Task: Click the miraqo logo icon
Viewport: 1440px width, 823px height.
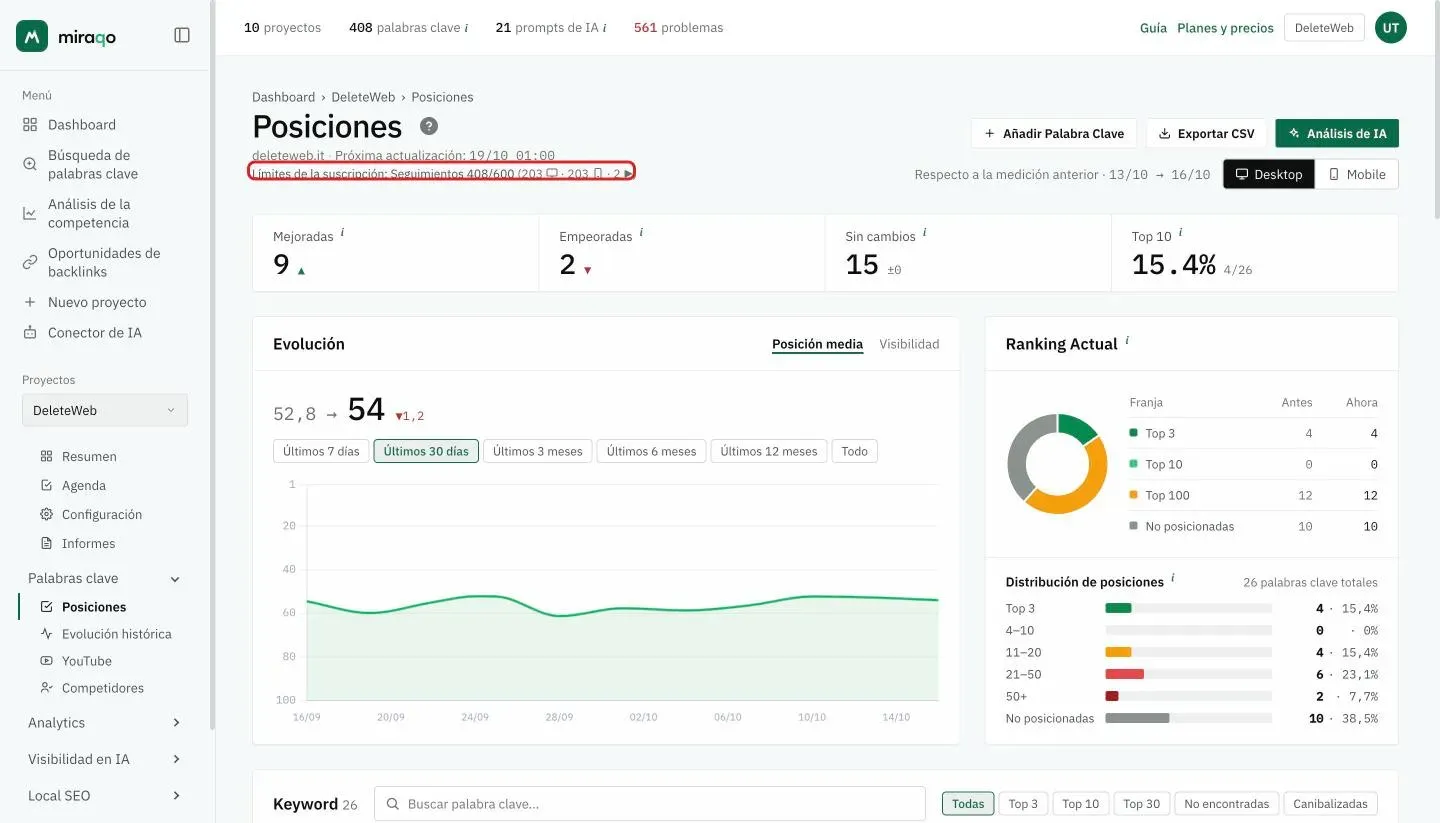Action: 32,36
